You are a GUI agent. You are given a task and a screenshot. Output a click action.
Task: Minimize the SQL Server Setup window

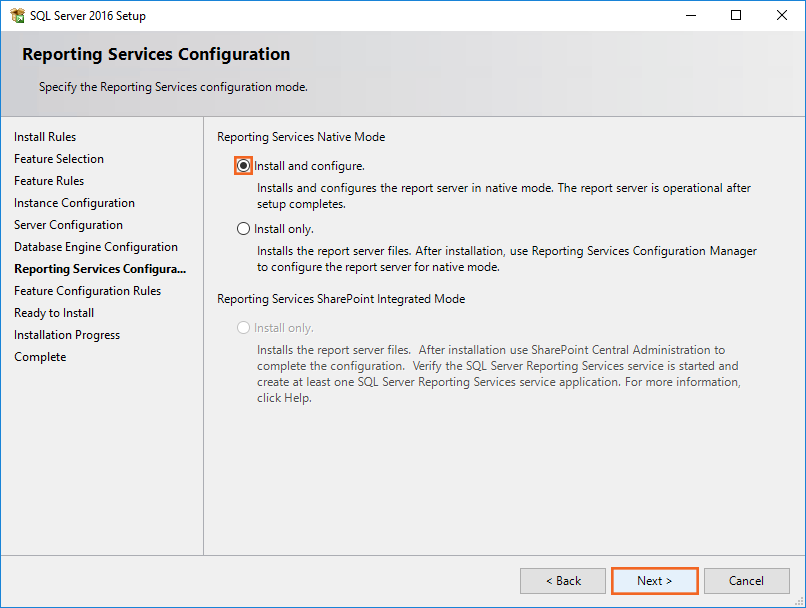pyautogui.click(x=690, y=16)
